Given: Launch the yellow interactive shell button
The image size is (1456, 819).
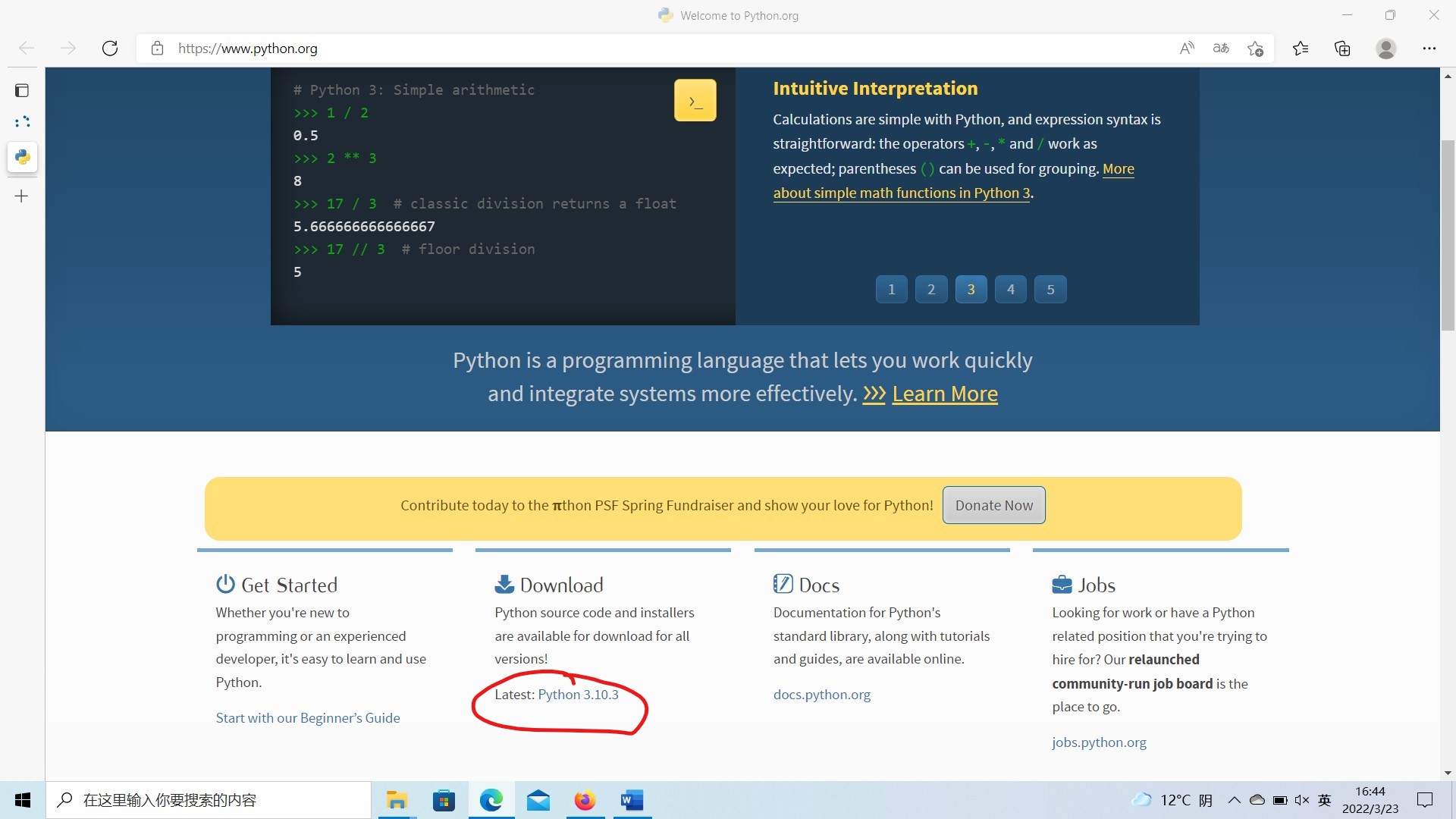Looking at the screenshot, I should (695, 100).
